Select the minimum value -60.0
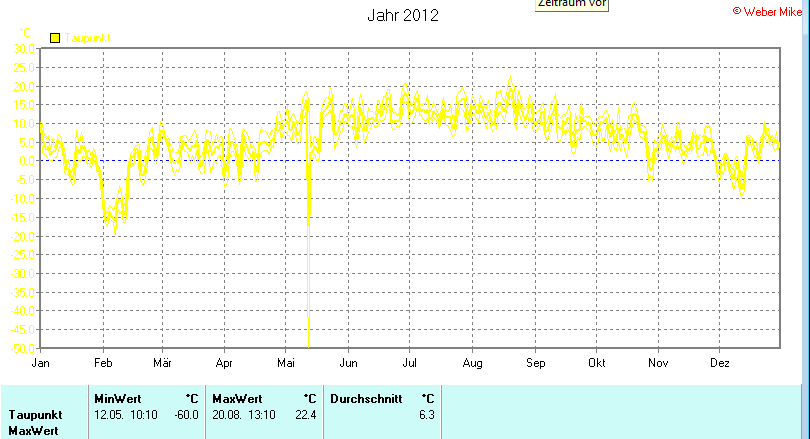Viewport: 810px width, 439px height. point(187,414)
